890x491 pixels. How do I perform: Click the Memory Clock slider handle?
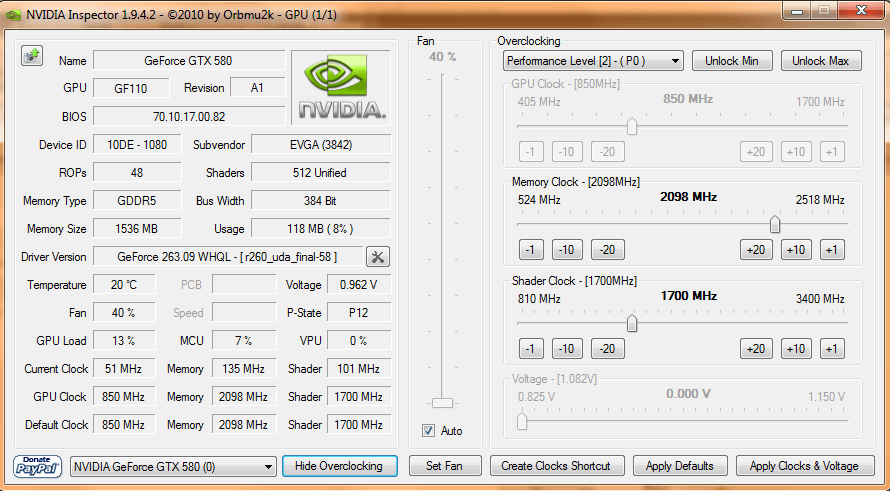click(775, 225)
